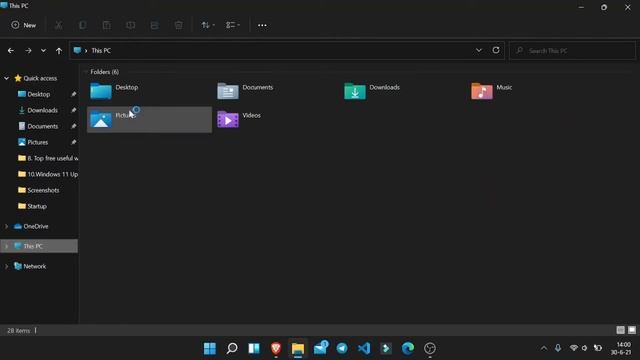
Task: Click the Share icon in toolbar
Action: (x=154, y=25)
